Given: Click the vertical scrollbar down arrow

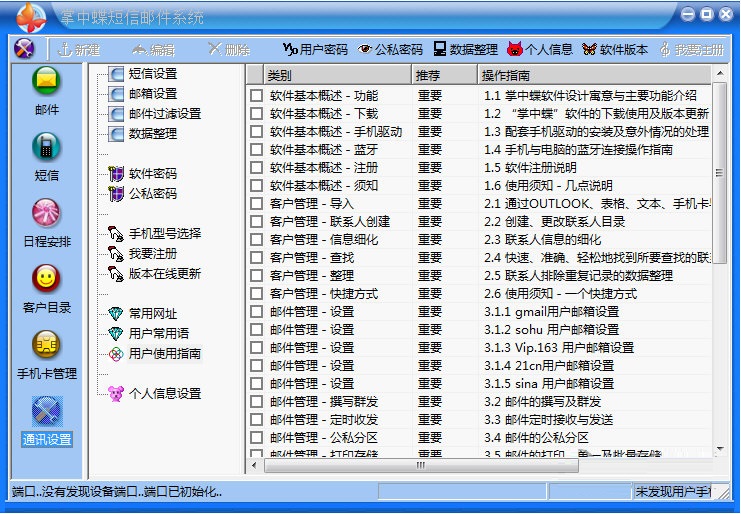Looking at the screenshot, I should (x=720, y=449).
